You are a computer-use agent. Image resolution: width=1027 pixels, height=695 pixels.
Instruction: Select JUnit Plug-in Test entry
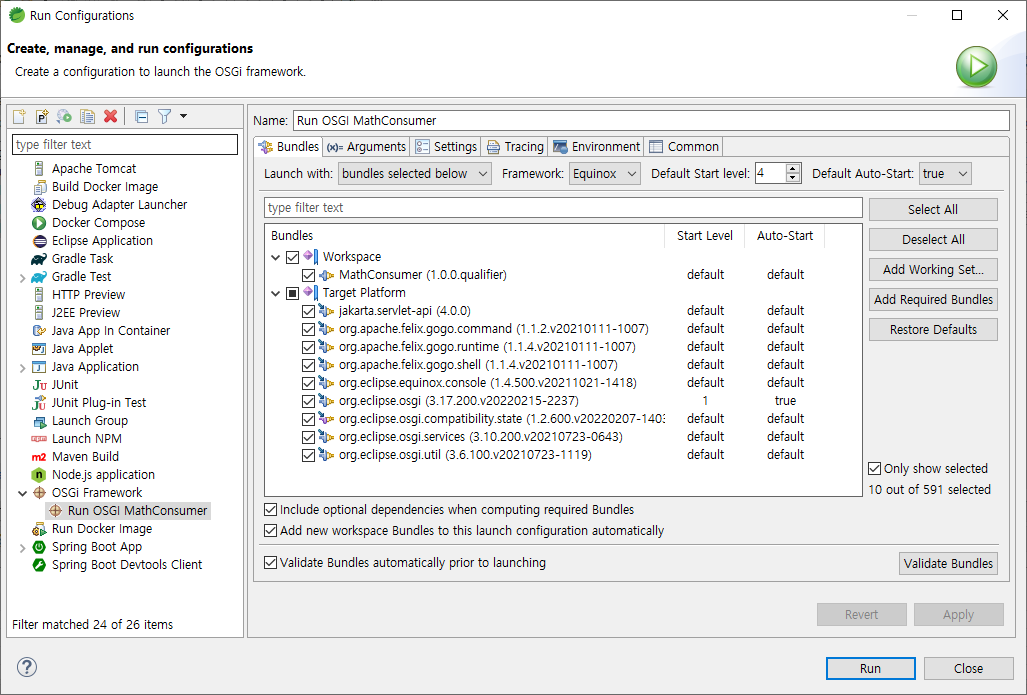pyautogui.click(x=99, y=403)
